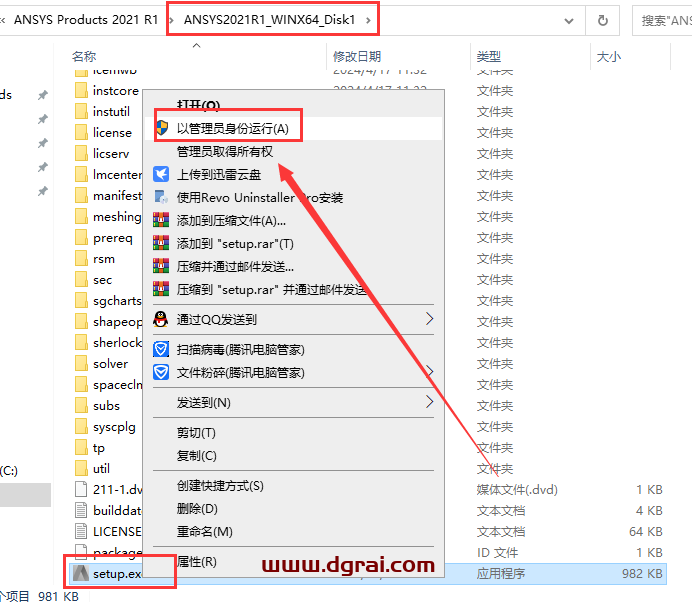Choose '创建快捷方式(S)' entry
The width and height of the screenshot is (692, 602).
coord(293,485)
